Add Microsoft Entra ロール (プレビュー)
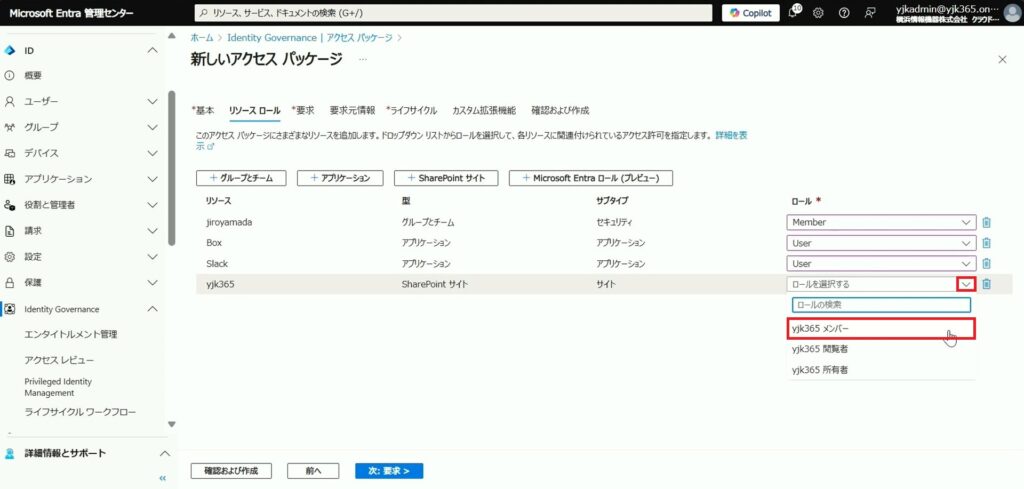Screen dimensions: 1024x489 (x=591, y=178)
